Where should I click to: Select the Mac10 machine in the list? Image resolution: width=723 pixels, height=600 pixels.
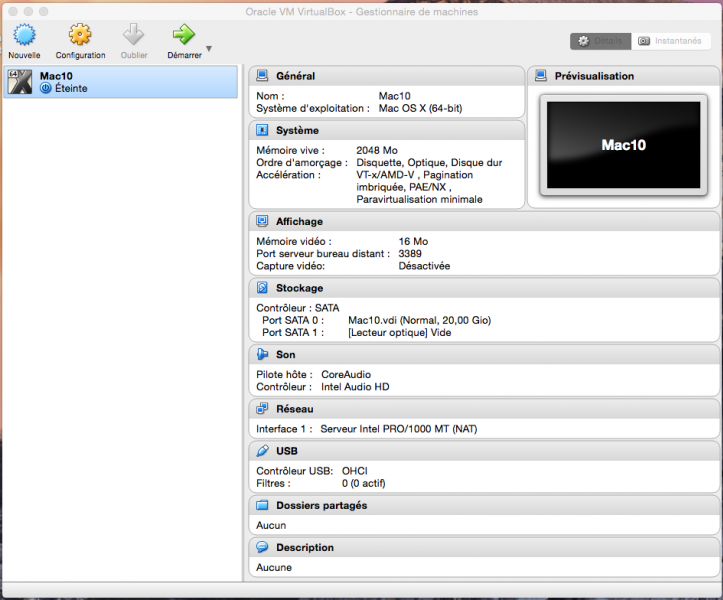[x=120, y=82]
